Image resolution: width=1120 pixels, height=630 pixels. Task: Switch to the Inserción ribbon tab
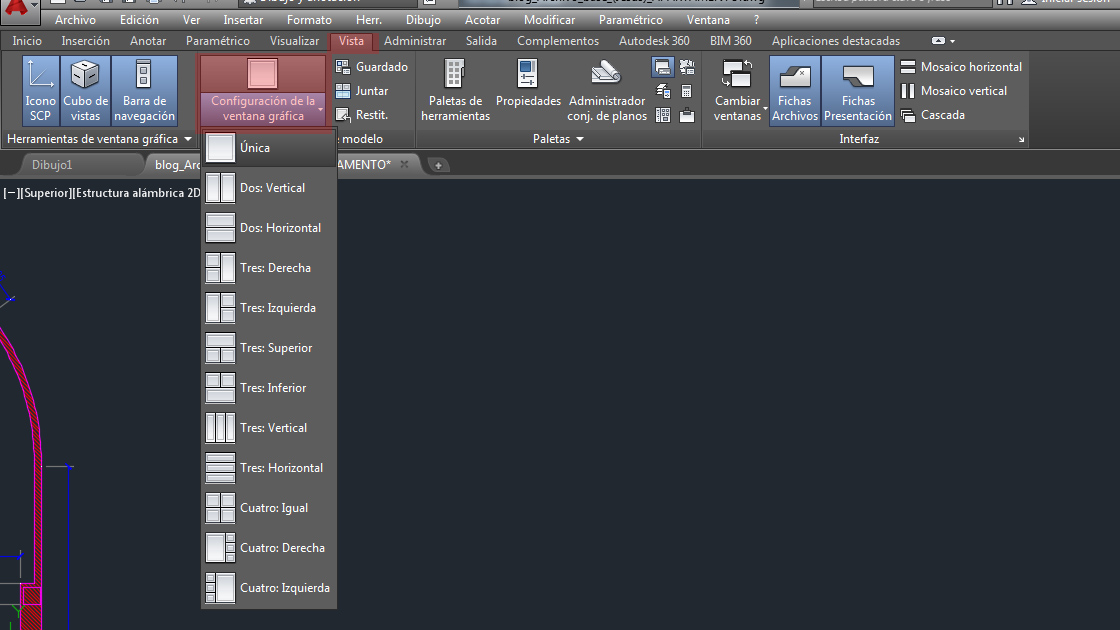point(86,41)
